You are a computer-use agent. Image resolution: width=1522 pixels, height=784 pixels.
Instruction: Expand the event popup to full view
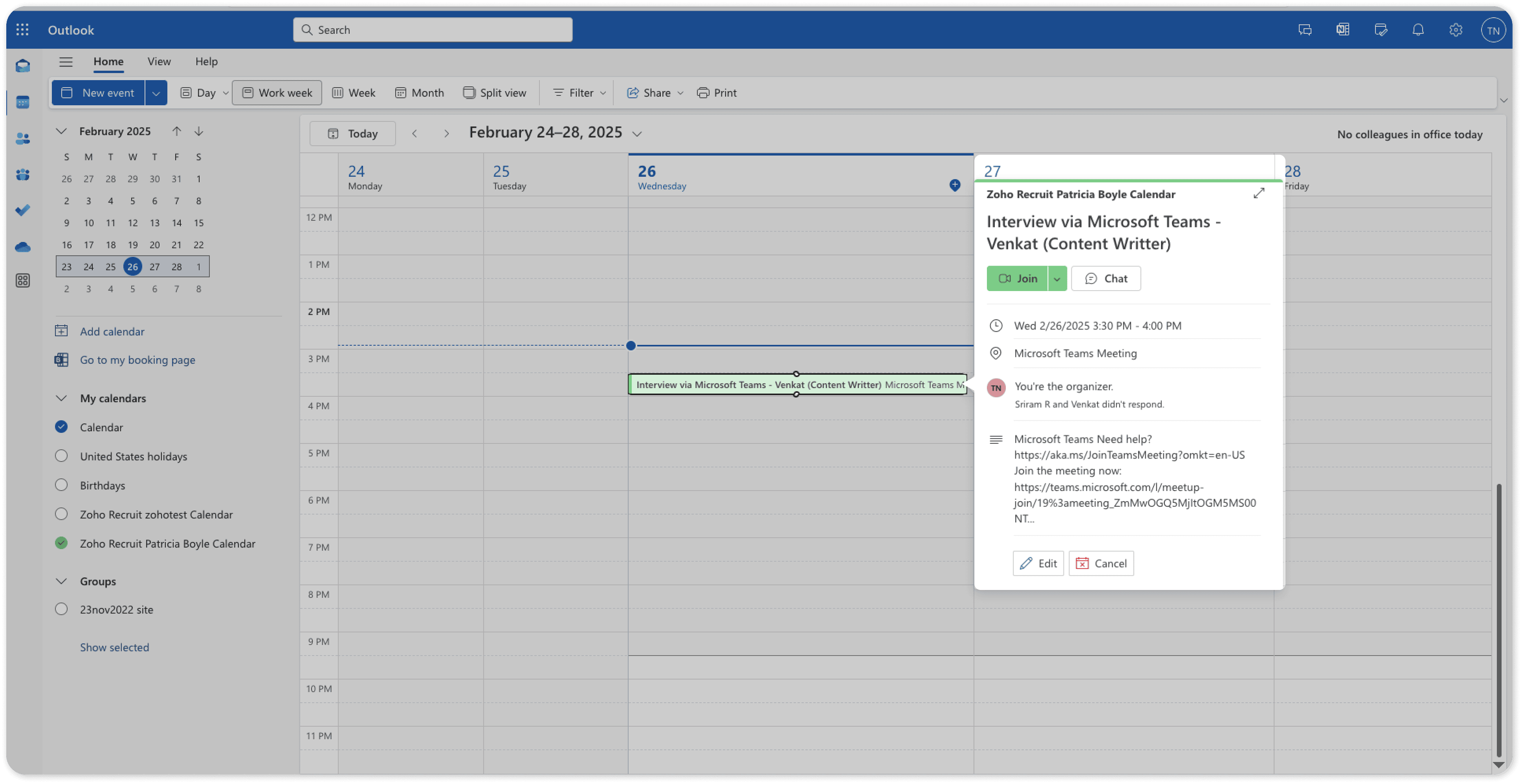[1258, 193]
